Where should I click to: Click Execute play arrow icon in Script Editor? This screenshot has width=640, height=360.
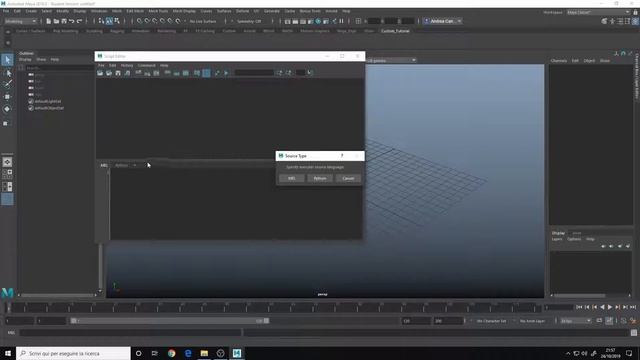[x=227, y=73]
